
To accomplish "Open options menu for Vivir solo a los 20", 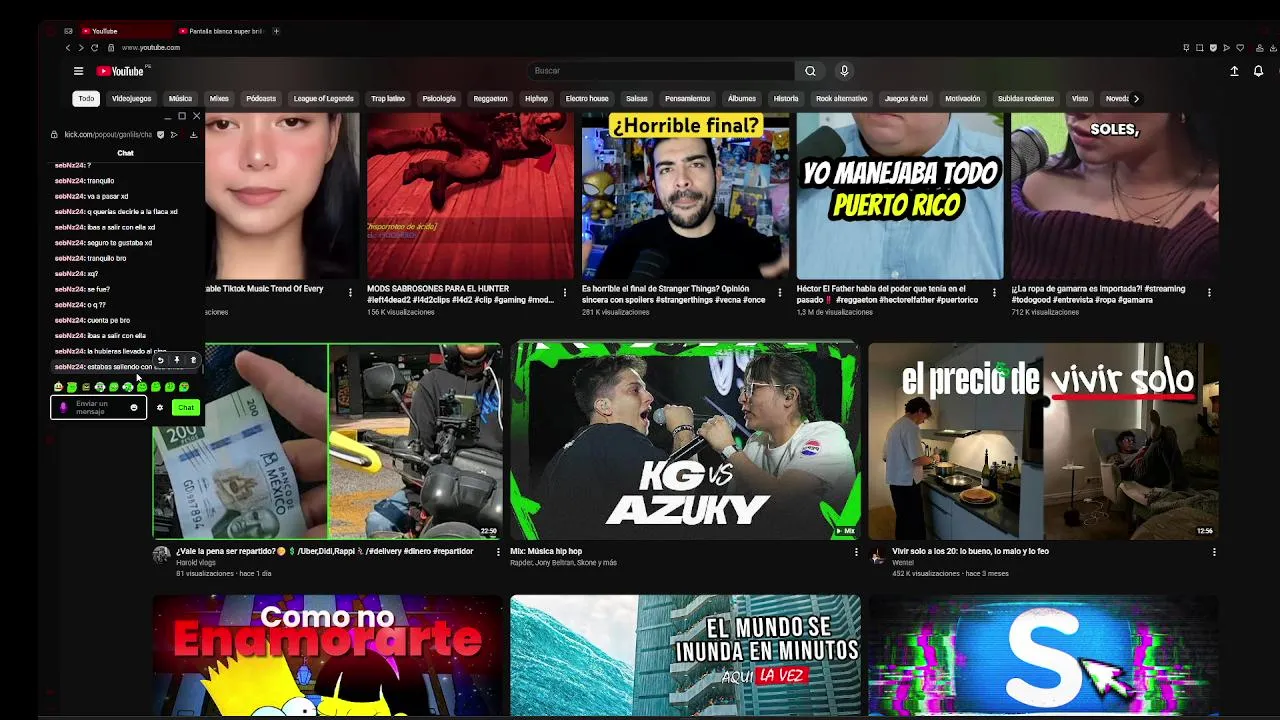I will coord(1214,552).
